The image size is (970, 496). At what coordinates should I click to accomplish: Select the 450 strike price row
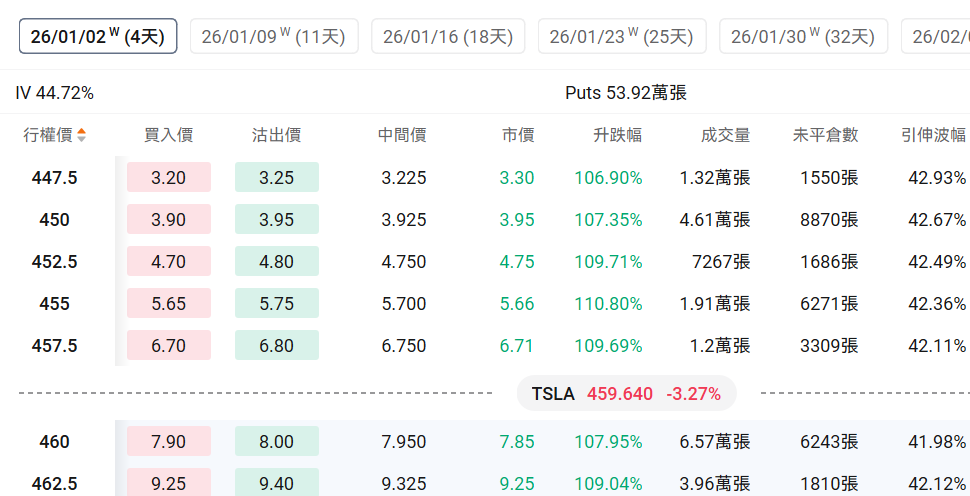pos(54,220)
